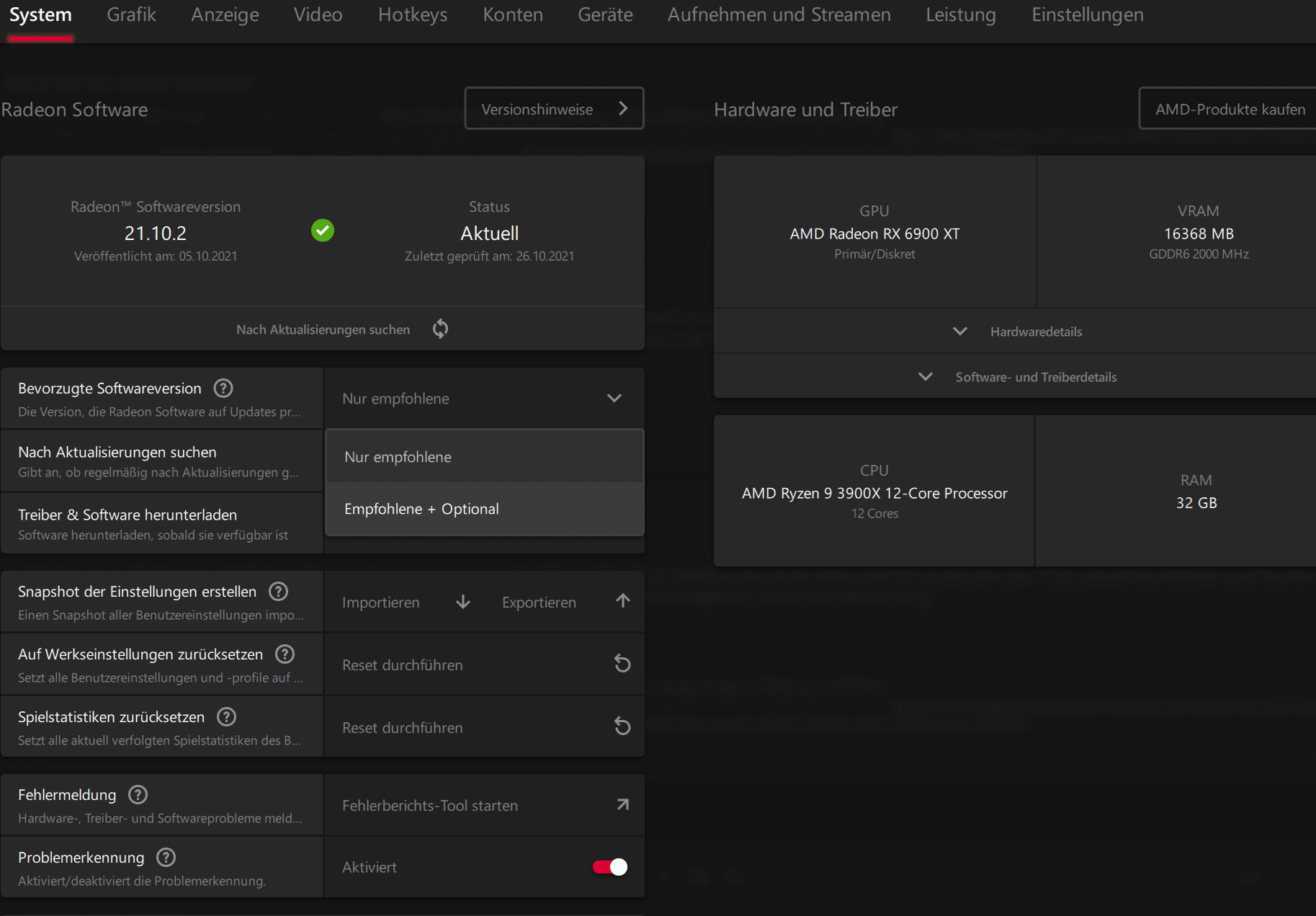Click the GDDR6 2000 MHz text

pos(1199,254)
